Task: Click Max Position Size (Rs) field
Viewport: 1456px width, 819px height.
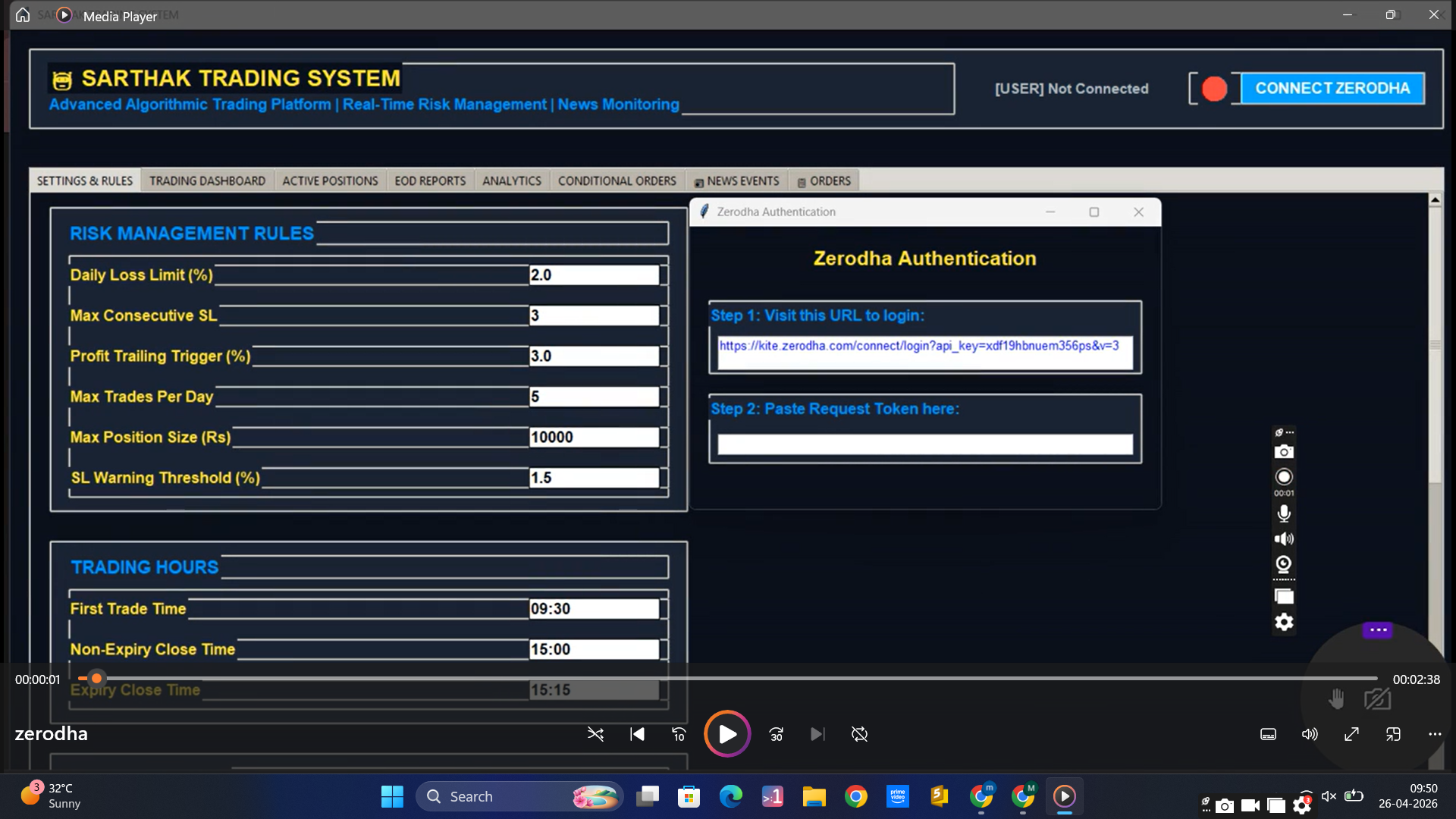Action: point(594,438)
